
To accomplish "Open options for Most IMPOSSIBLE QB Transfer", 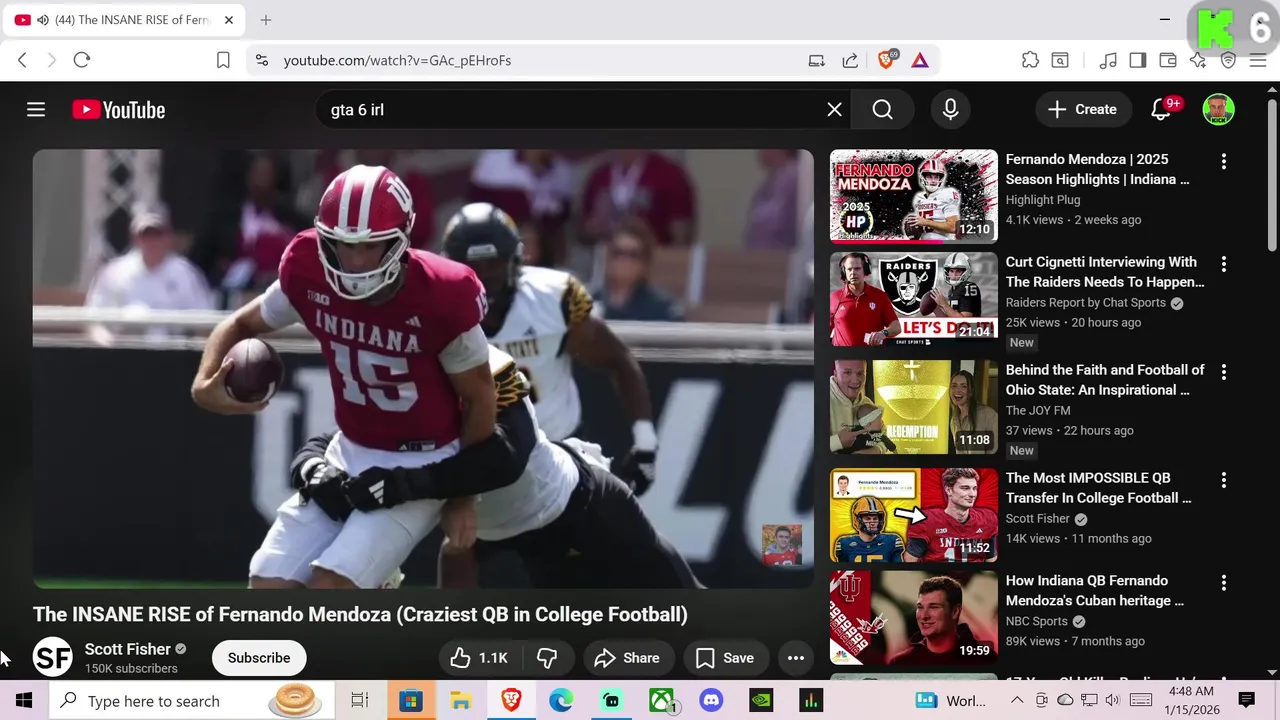I will (x=1223, y=480).
